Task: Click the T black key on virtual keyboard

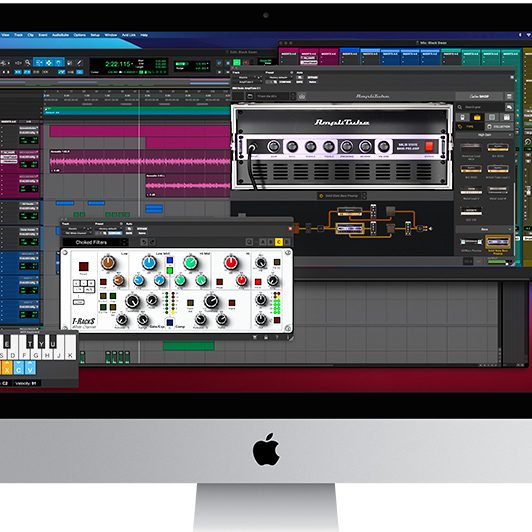Action: [x=30, y=341]
